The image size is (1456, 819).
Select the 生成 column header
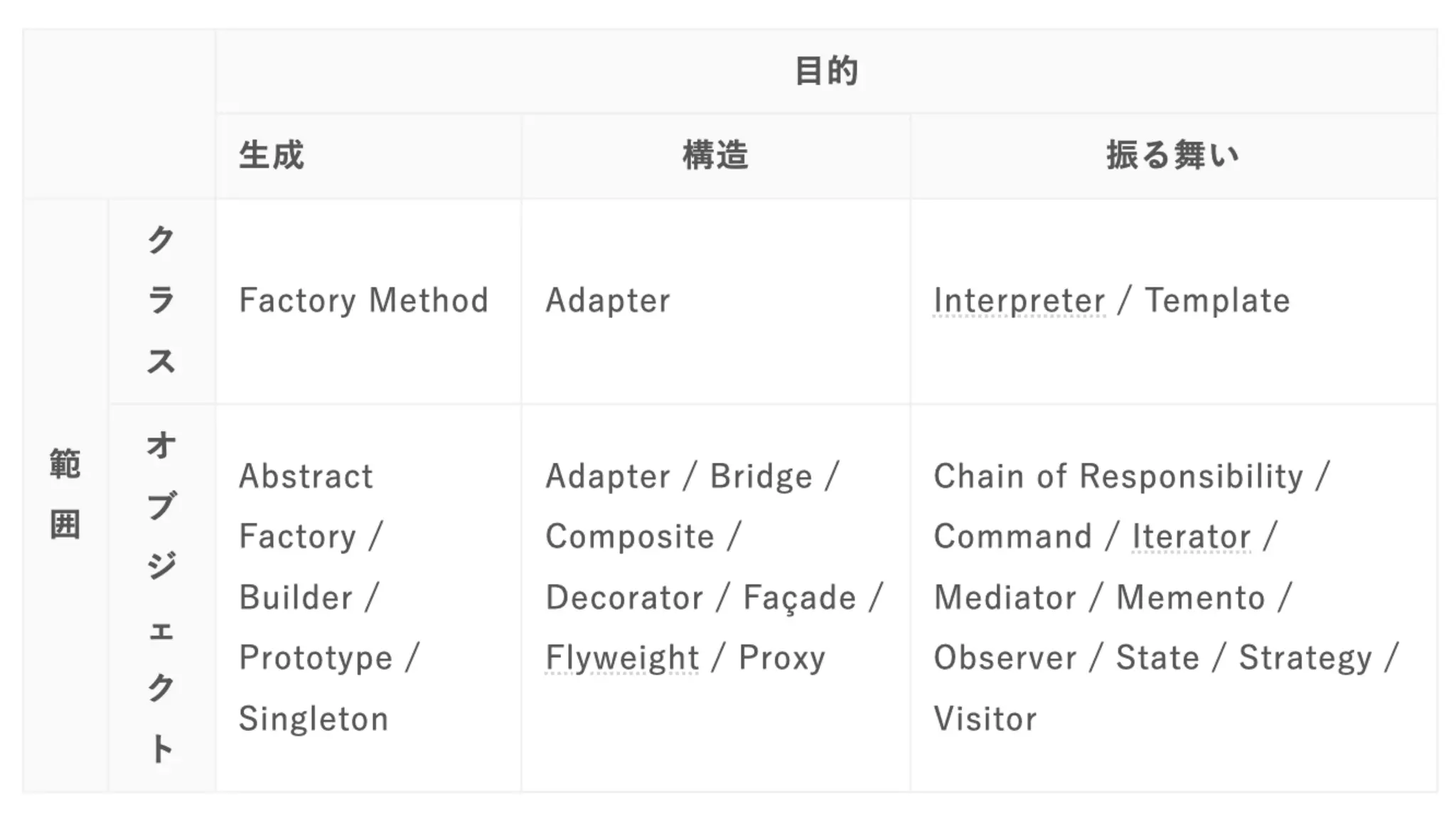click(368, 156)
